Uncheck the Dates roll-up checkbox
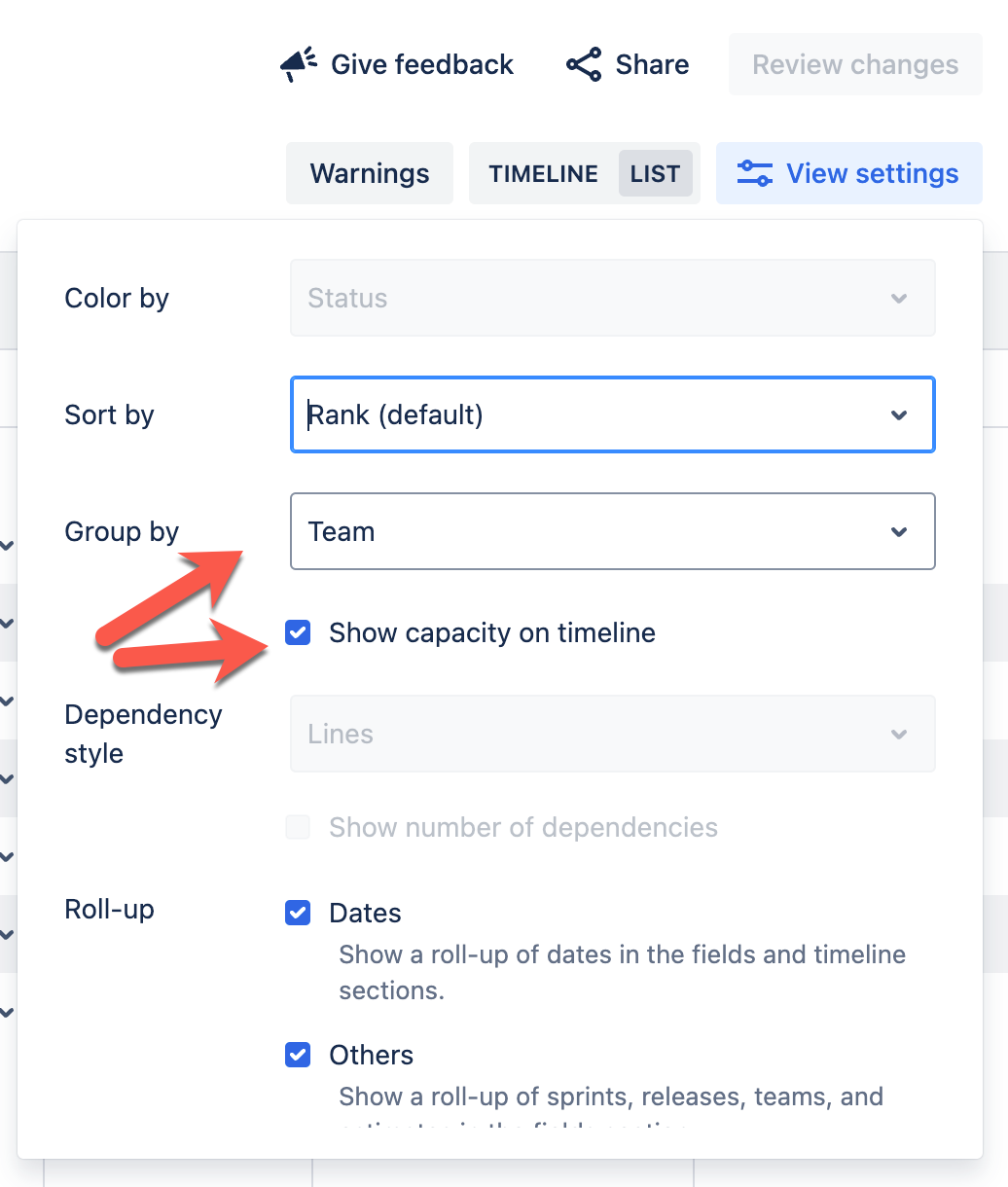This screenshot has height=1187, width=1008. tap(297, 913)
